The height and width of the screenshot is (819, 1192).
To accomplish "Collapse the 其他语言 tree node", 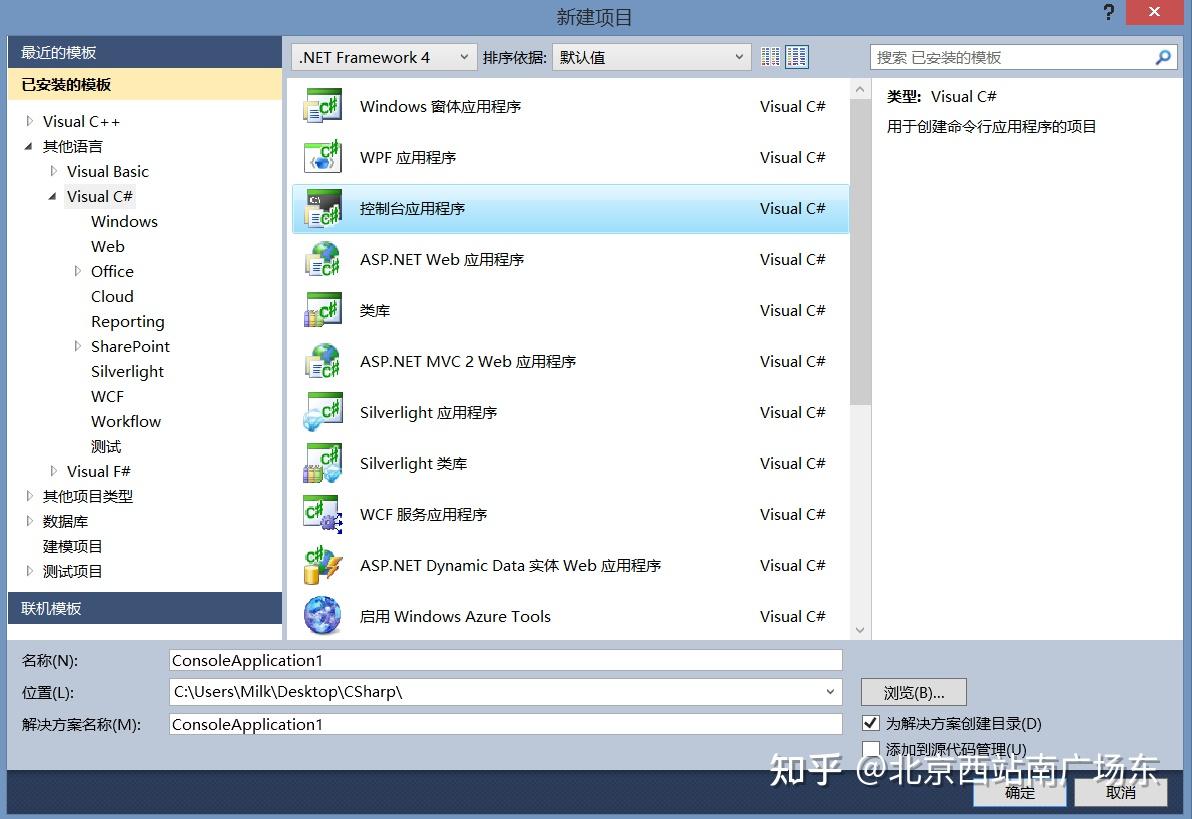I will pyautogui.click(x=29, y=146).
